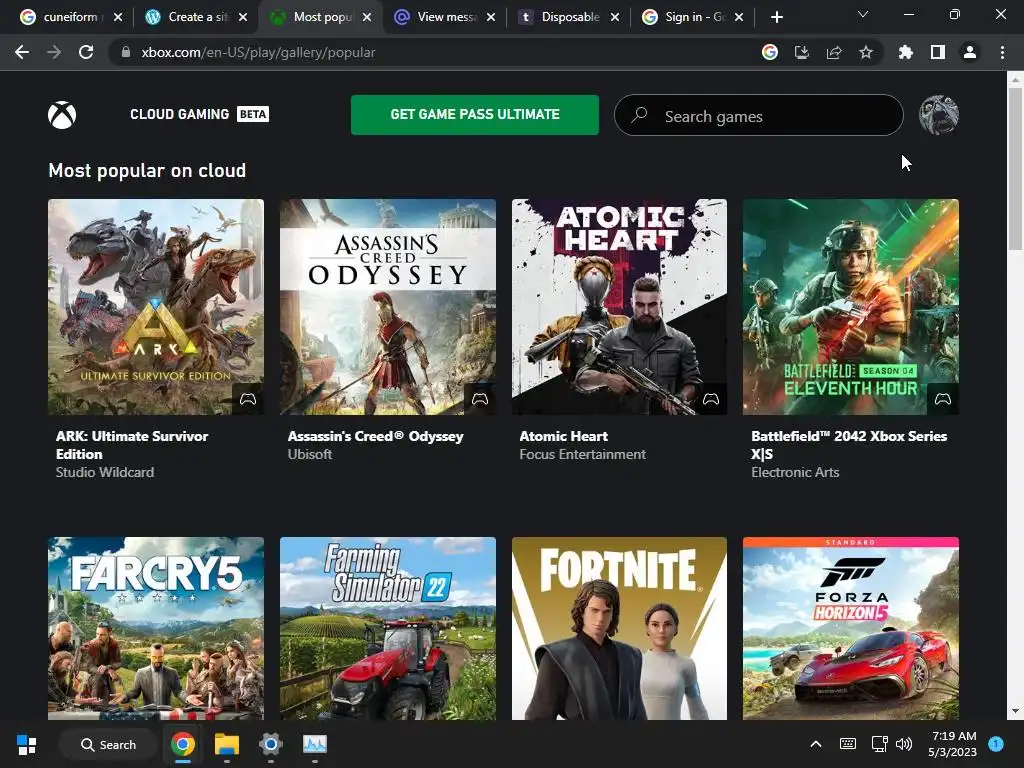
Task: Select the Fortnite cover art
Action: click(619, 628)
